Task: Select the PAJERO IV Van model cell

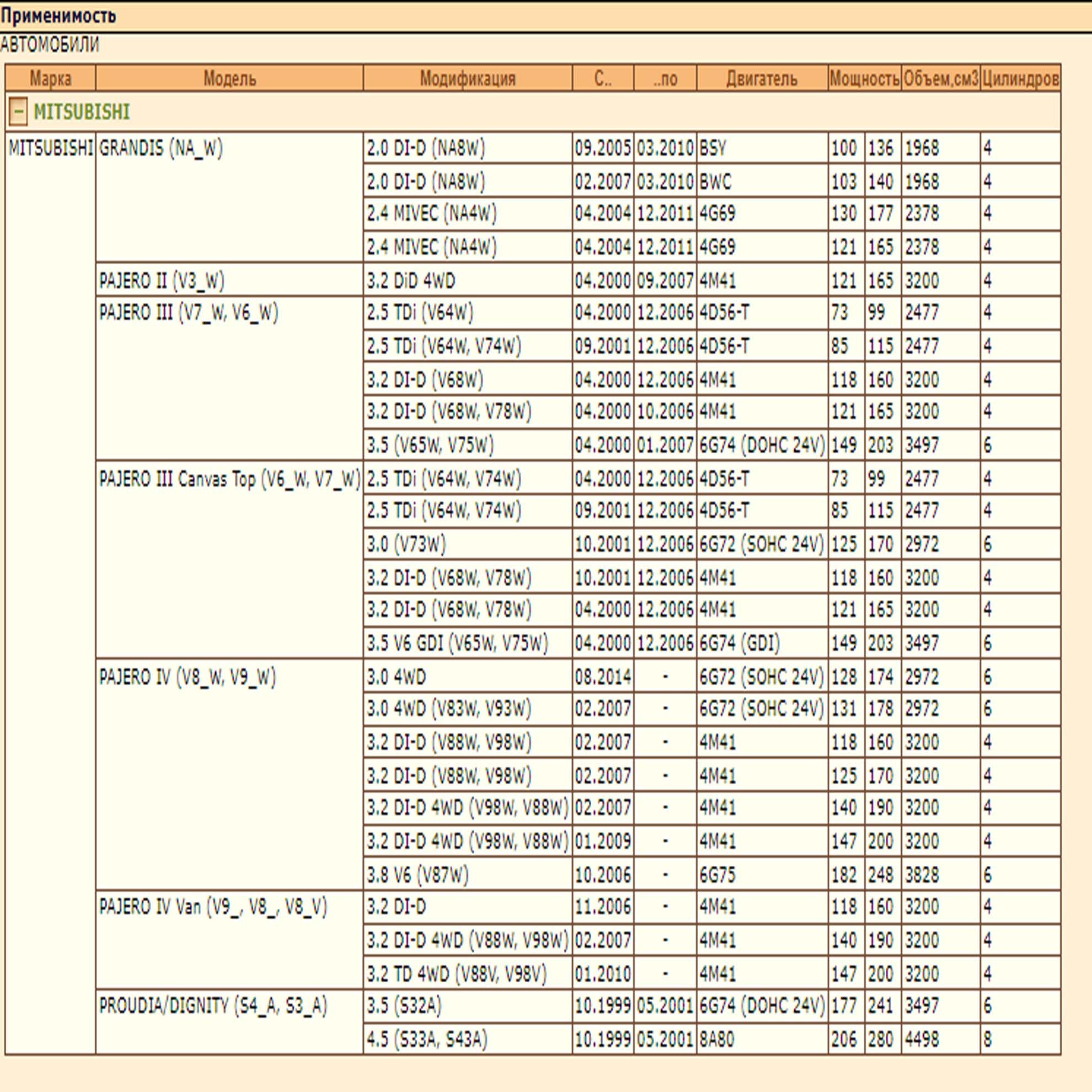Action: [229, 939]
